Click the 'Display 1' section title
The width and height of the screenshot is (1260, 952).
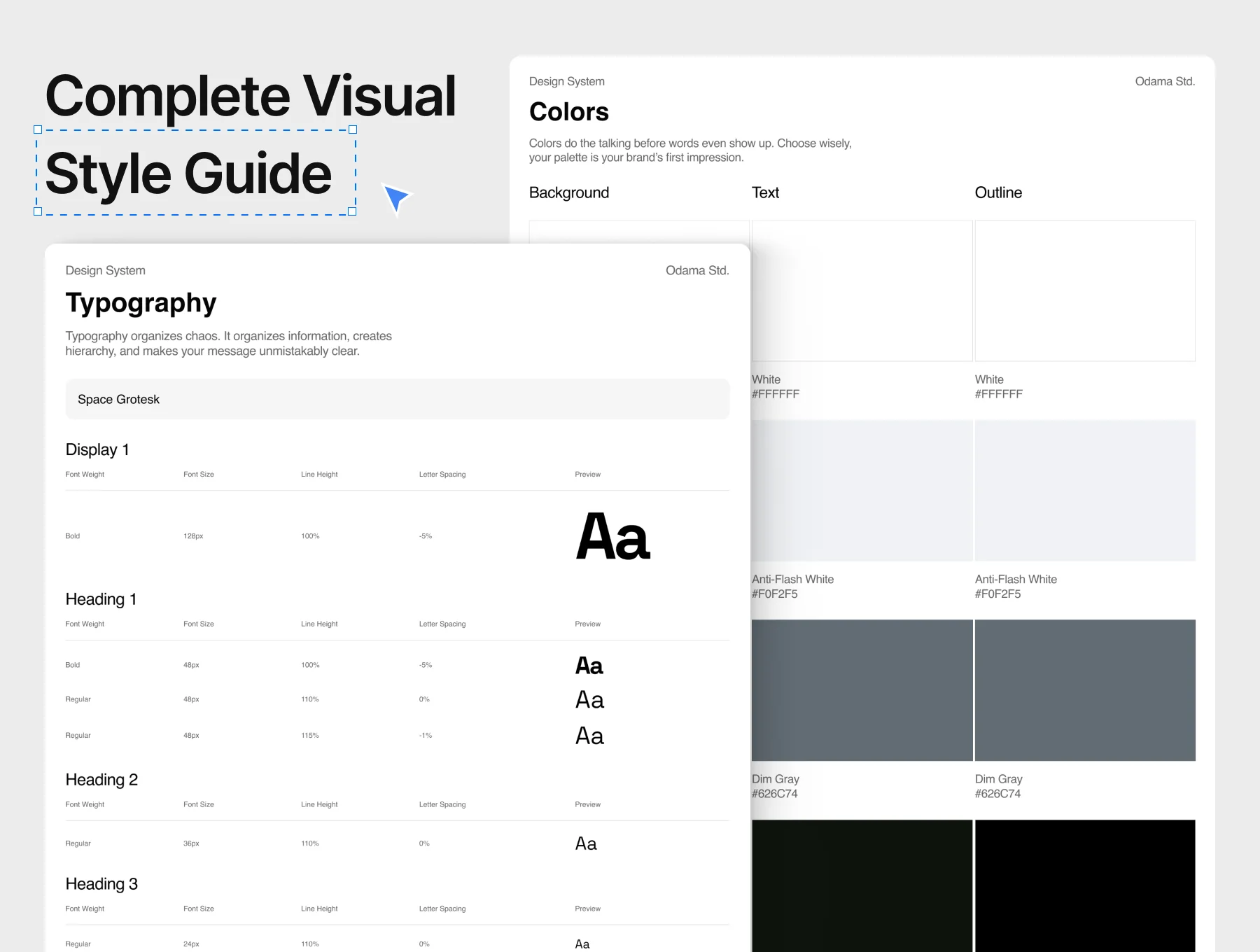pos(97,449)
